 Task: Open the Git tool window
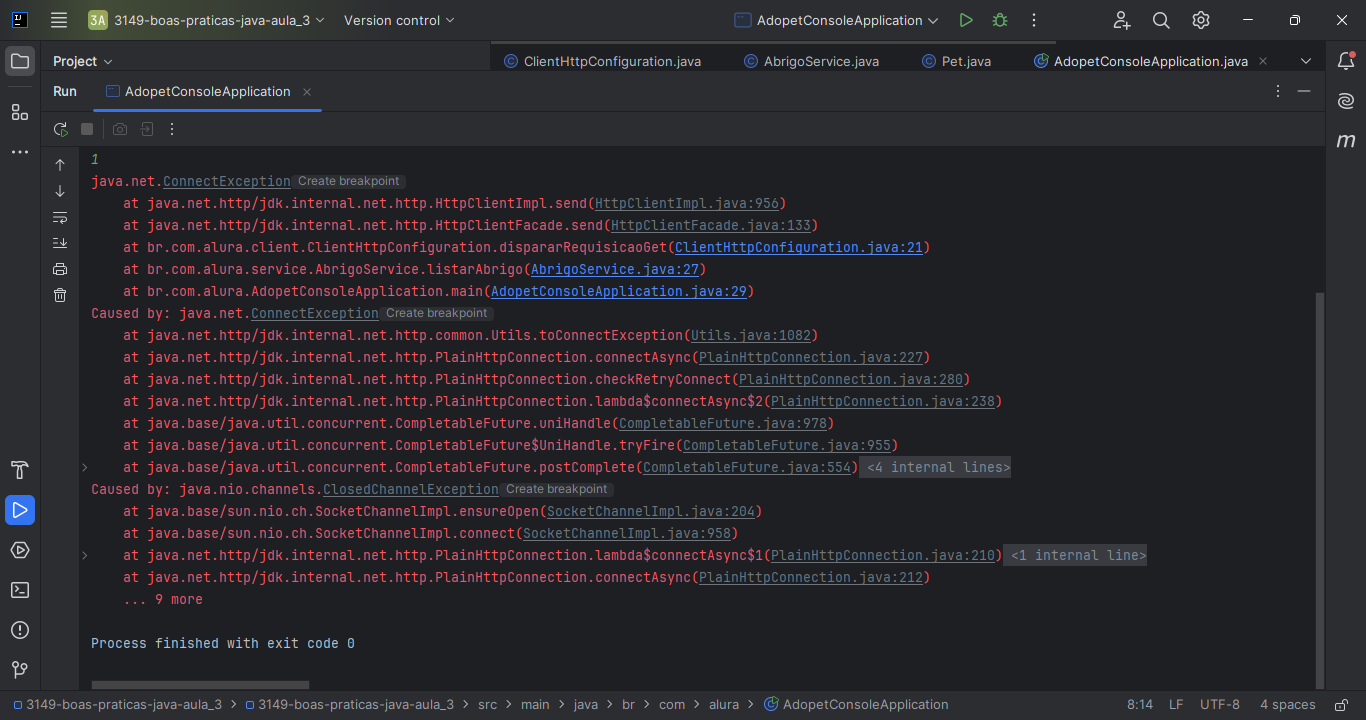[x=20, y=669]
